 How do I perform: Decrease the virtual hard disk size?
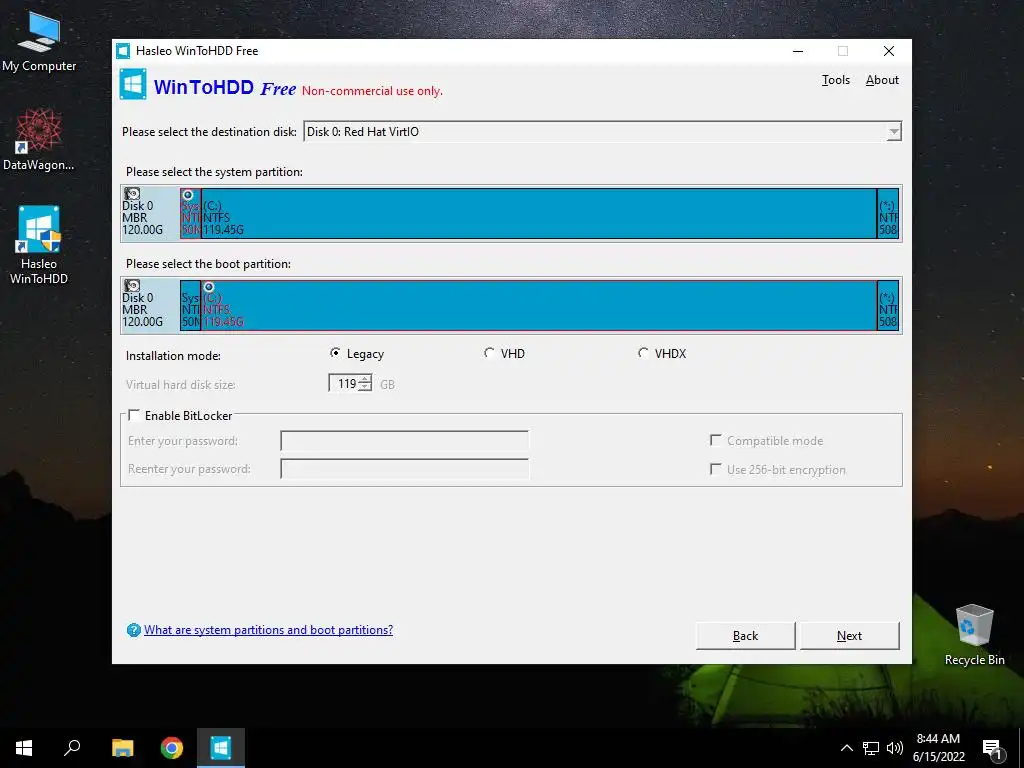click(365, 387)
